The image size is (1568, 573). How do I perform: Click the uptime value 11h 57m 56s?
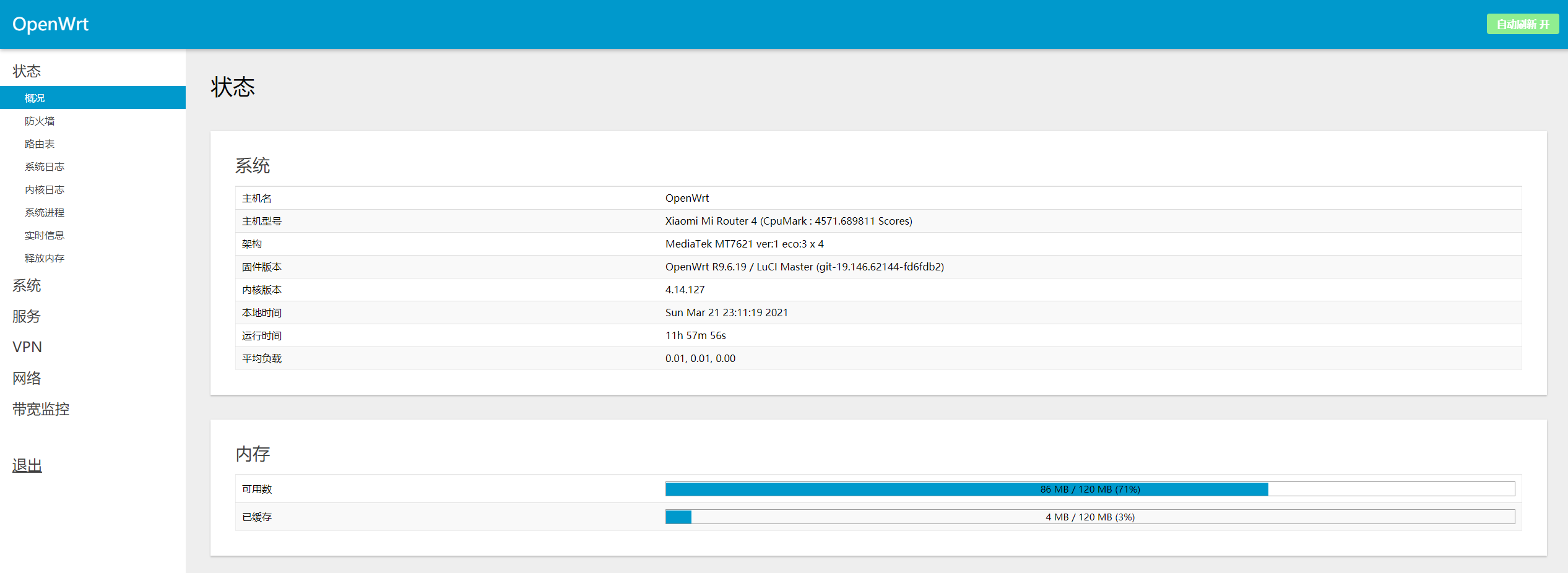pos(696,335)
